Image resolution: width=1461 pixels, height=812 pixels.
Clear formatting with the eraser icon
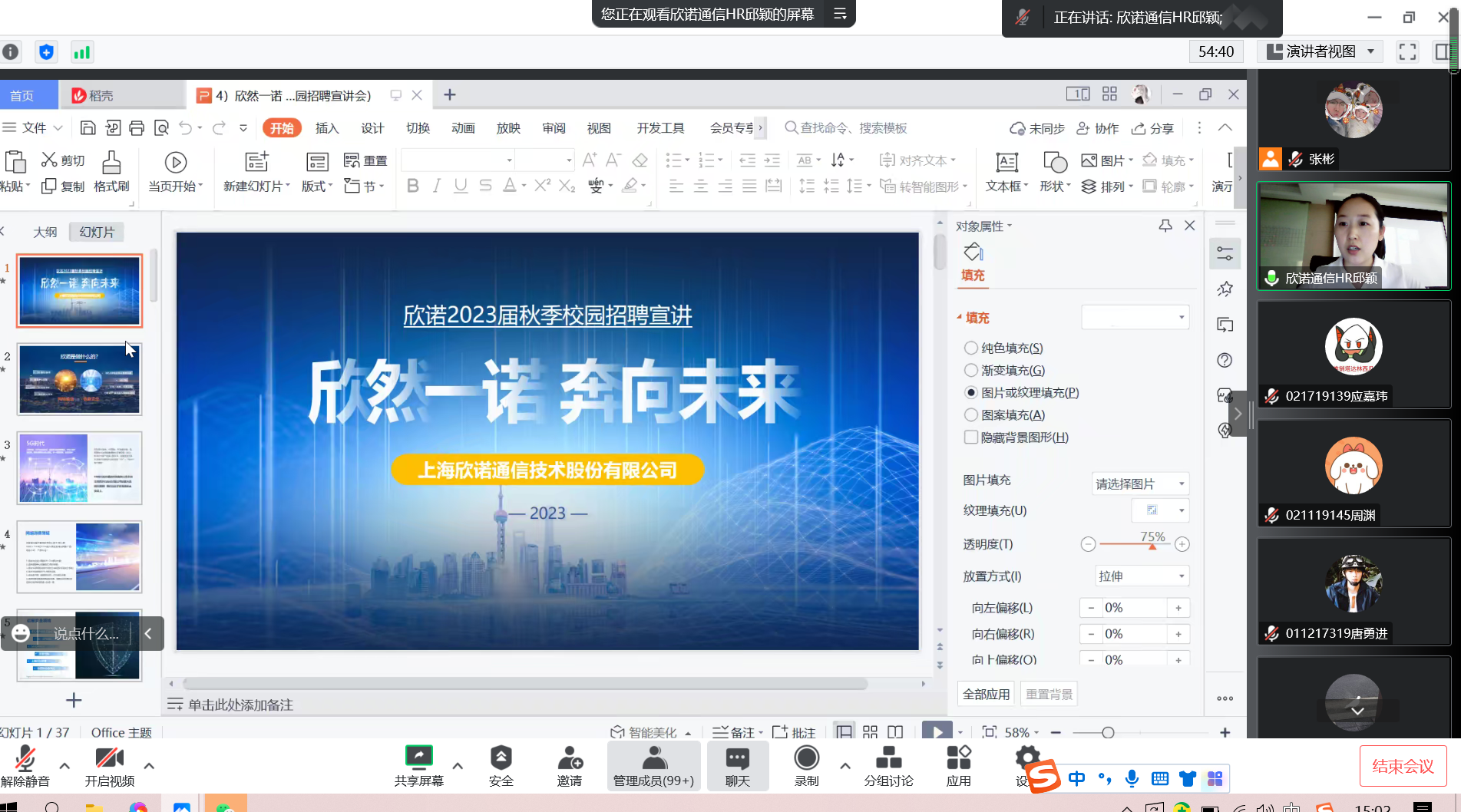tap(640, 160)
